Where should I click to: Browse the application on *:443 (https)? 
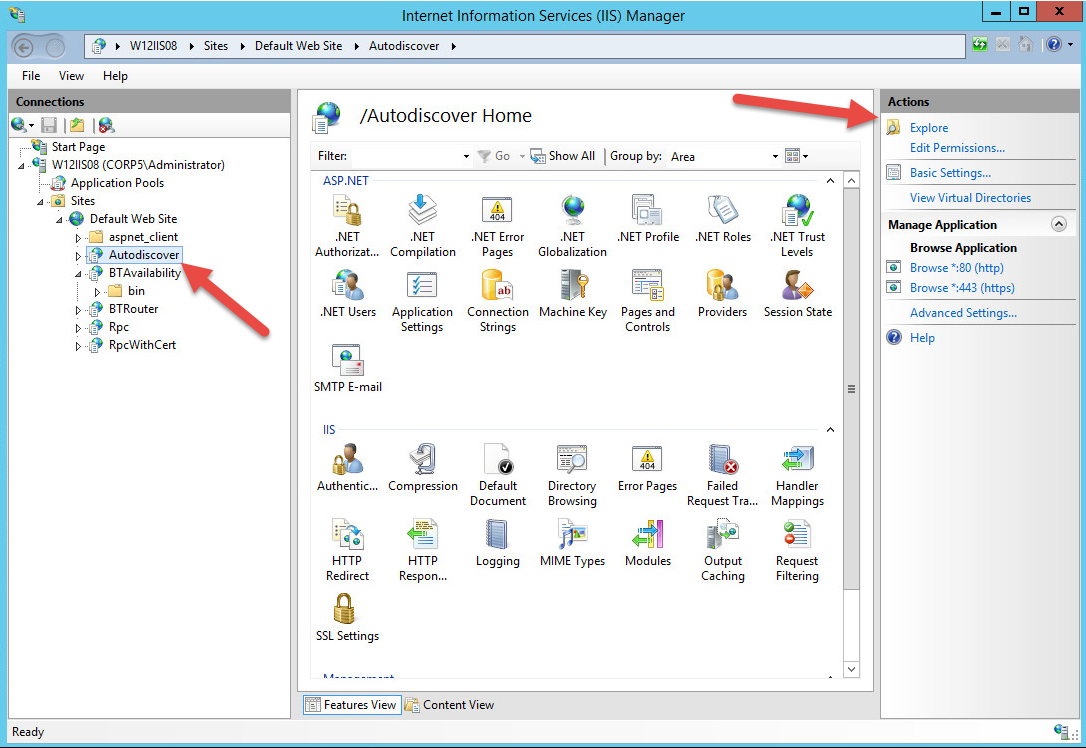pyautogui.click(x=962, y=287)
